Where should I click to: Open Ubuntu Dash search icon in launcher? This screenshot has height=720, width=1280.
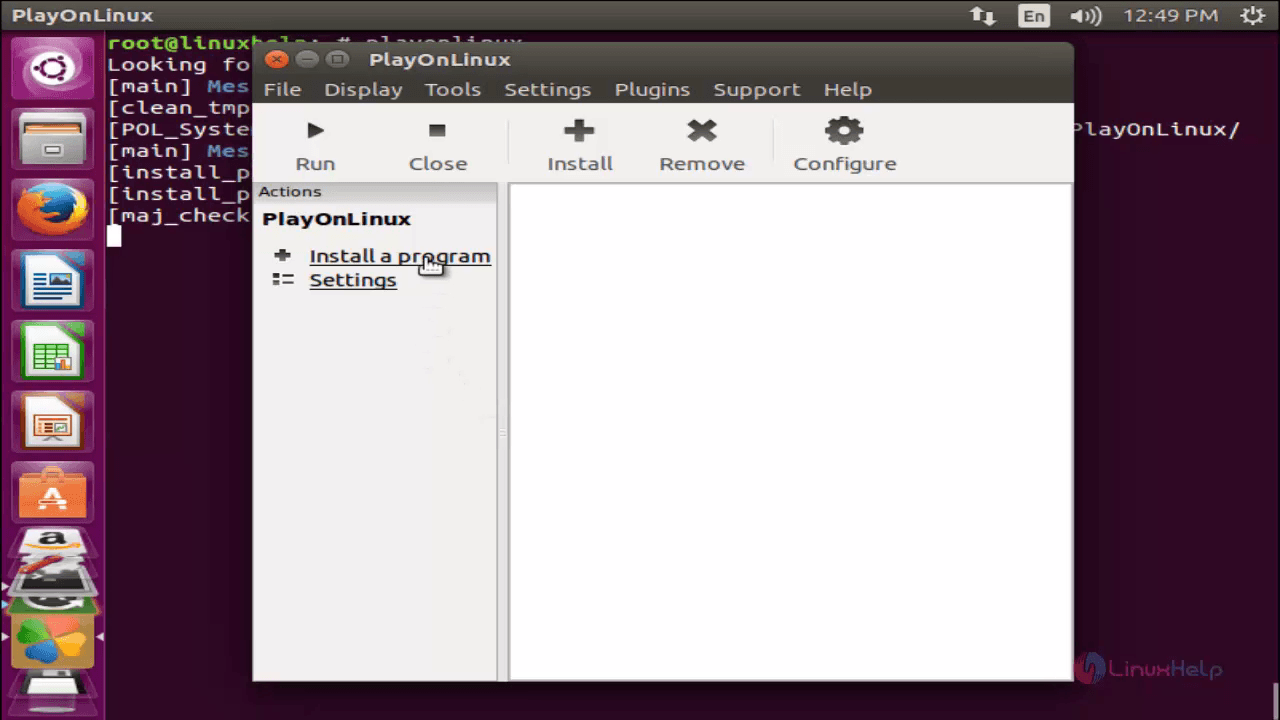pos(52,69)
